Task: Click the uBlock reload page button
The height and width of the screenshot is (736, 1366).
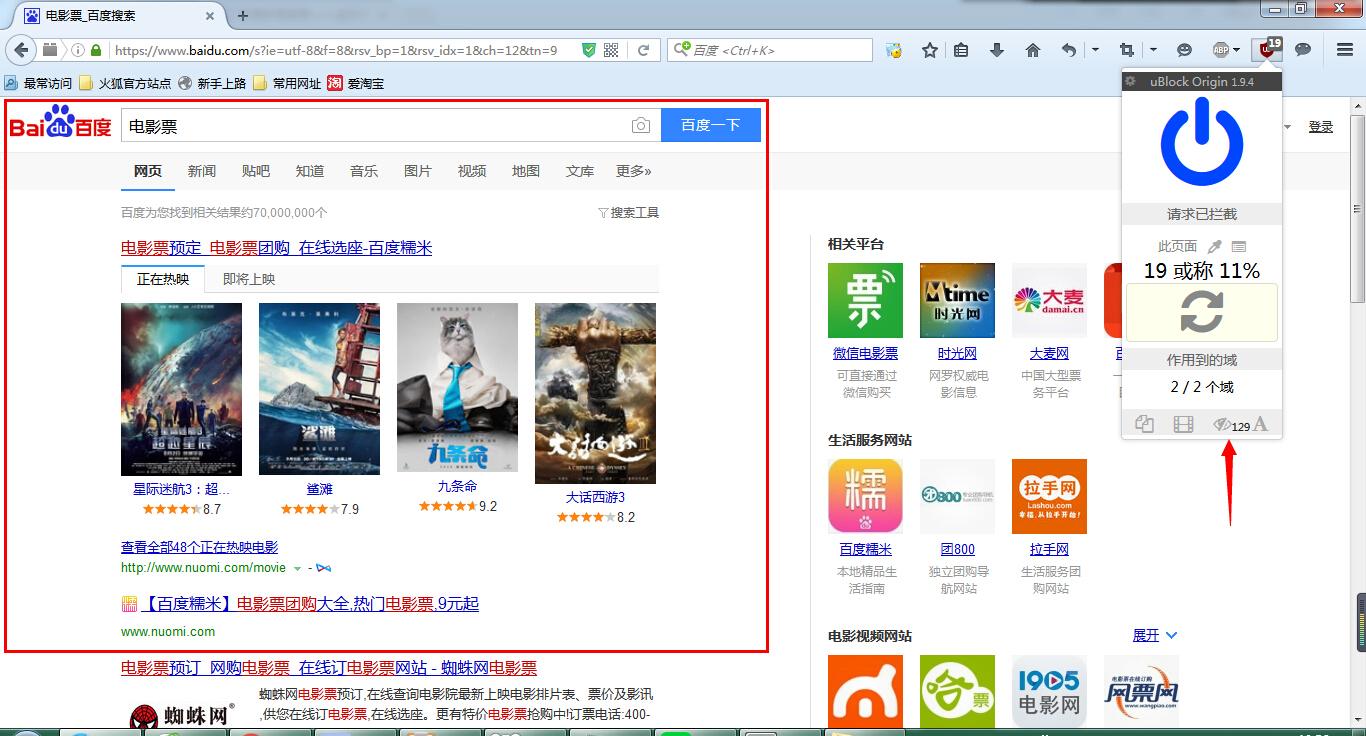Action: coord(1201,311)
